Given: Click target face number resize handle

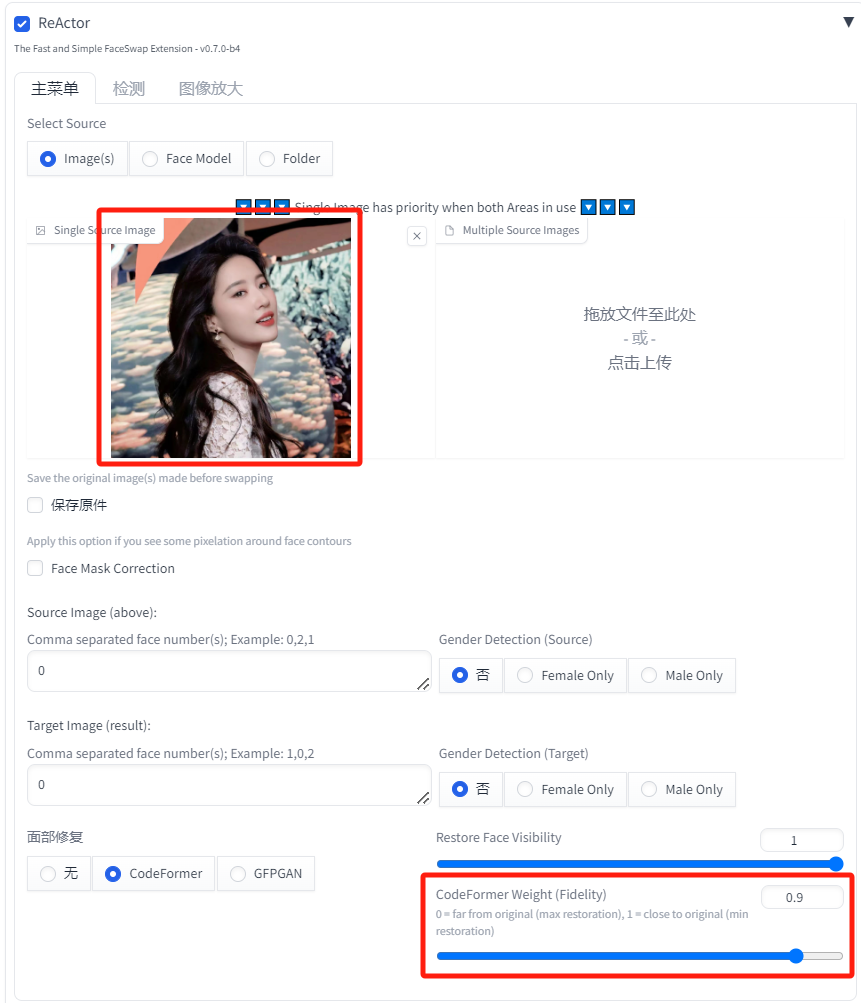Looking at the screenshot, I should tap(423, 798).
